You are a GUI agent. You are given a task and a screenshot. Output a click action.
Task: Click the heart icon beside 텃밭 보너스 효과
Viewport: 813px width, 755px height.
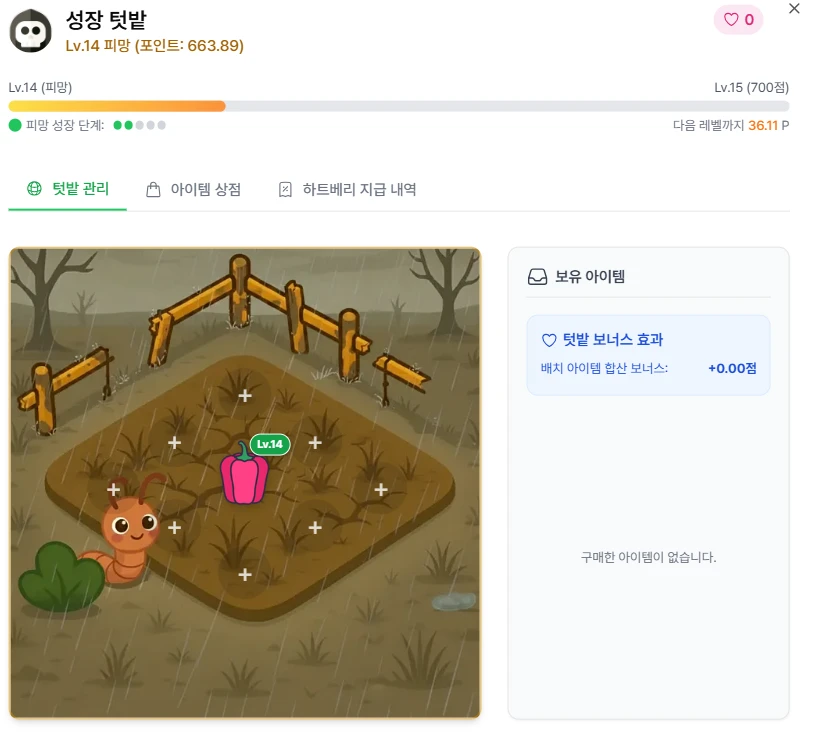[549, 340]
